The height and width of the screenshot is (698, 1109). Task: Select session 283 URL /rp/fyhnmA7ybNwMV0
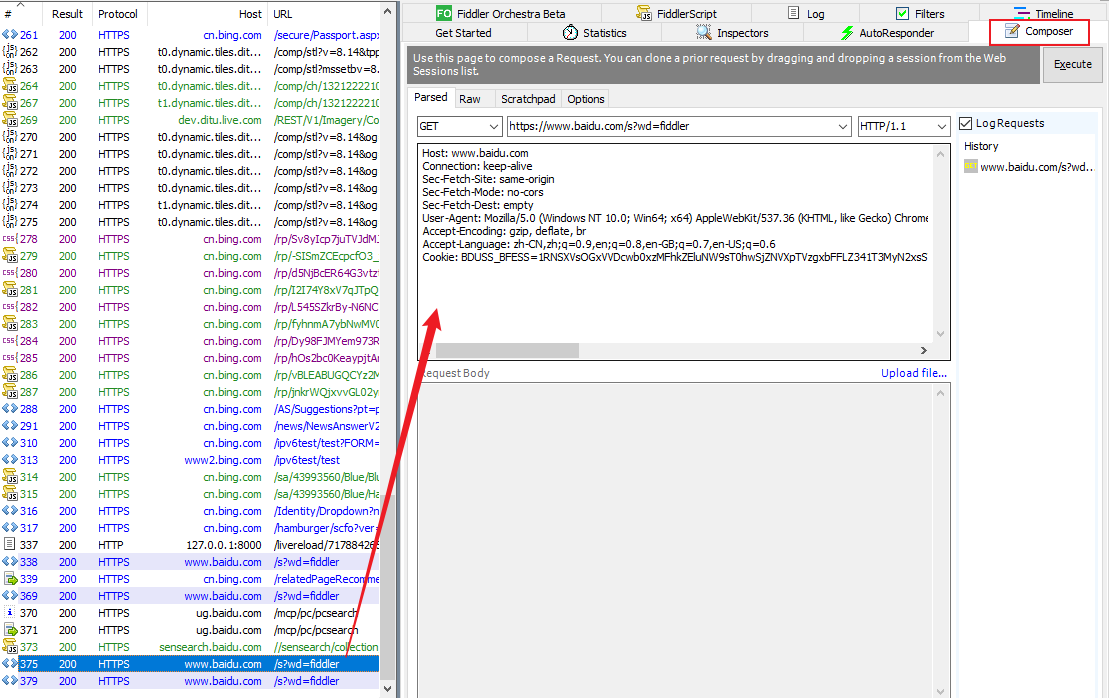(326, 324)
